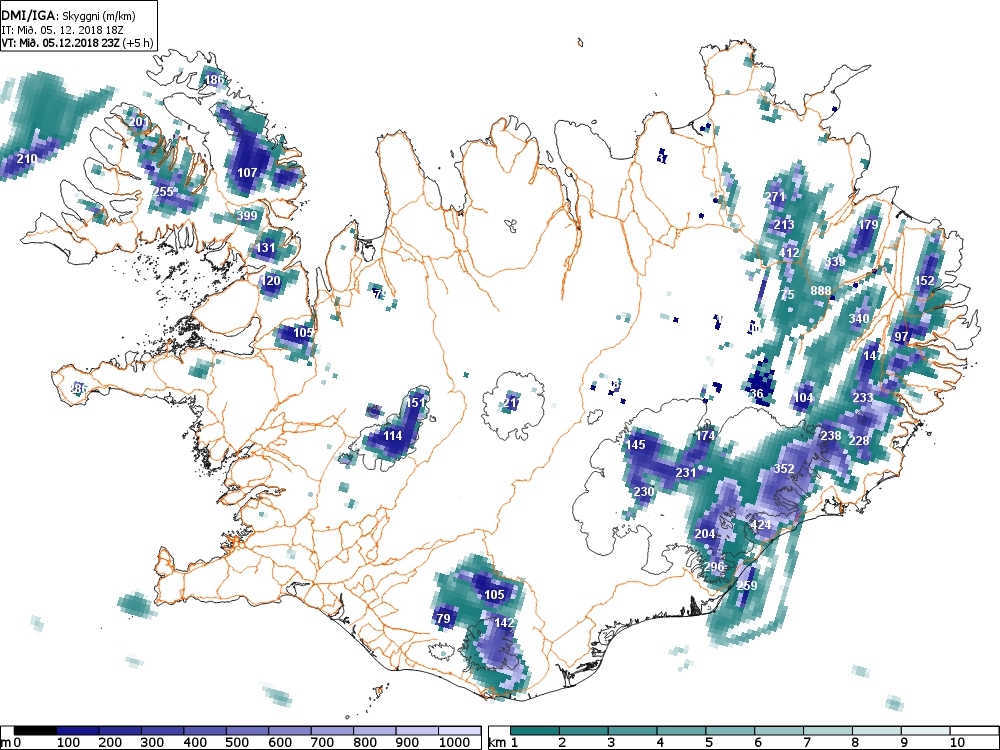Click the visibility value 259
The image size is (1000, 750).
coord(747,585)
